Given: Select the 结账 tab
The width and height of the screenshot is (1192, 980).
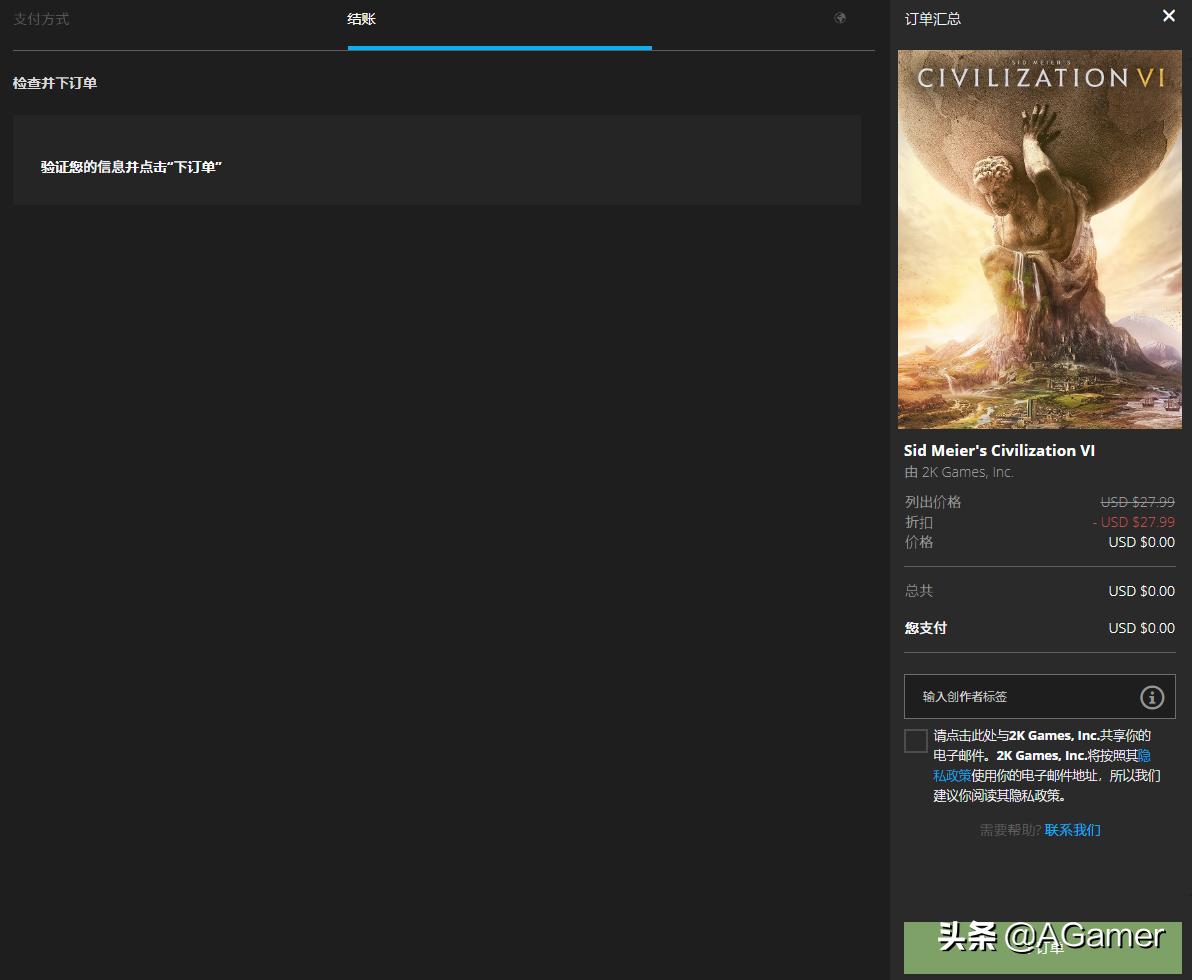Looking at the screenshot, I should click(x=361, y=19).
